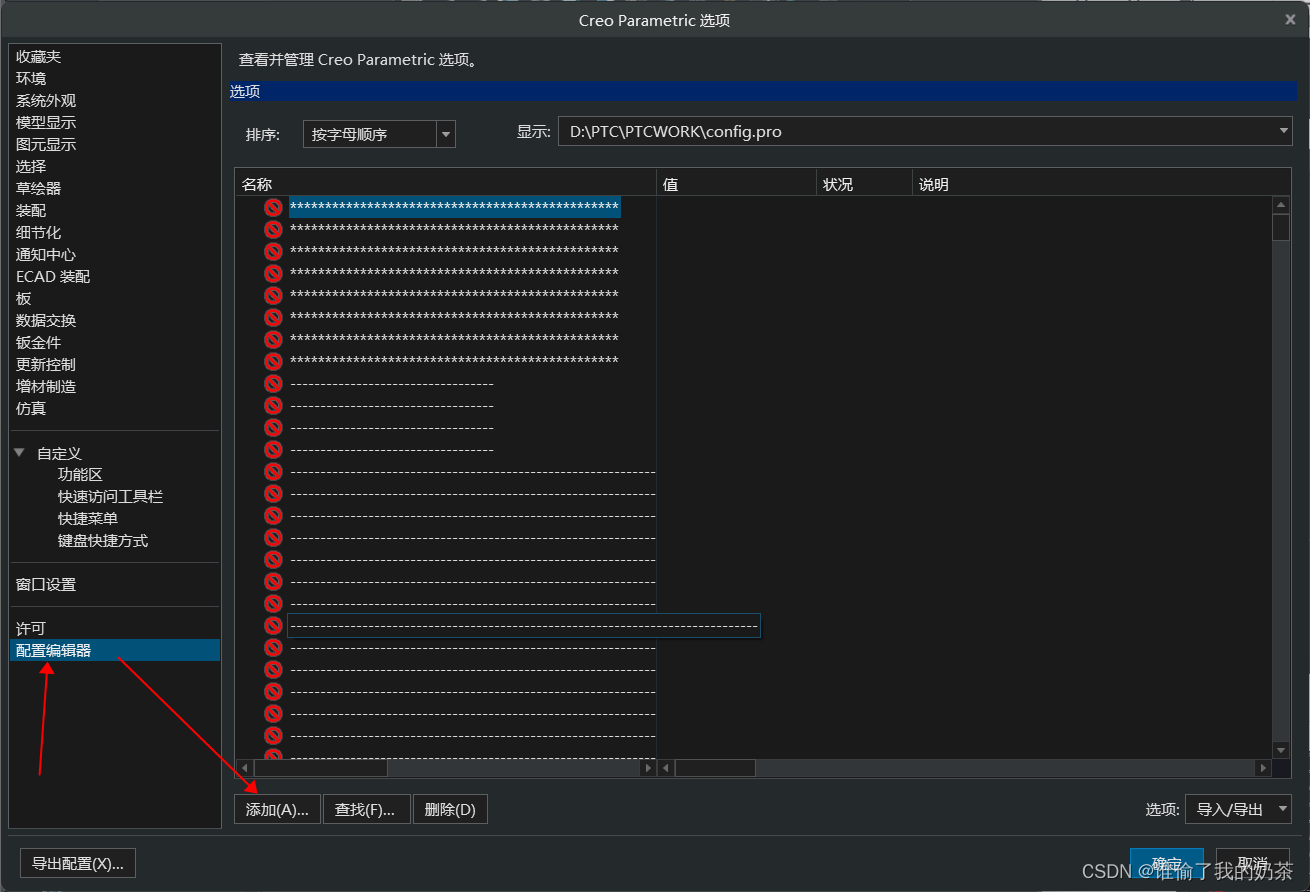1310x892 pixels.
Task: Click the 查找(F) button
Action: [x=366, y=809]
